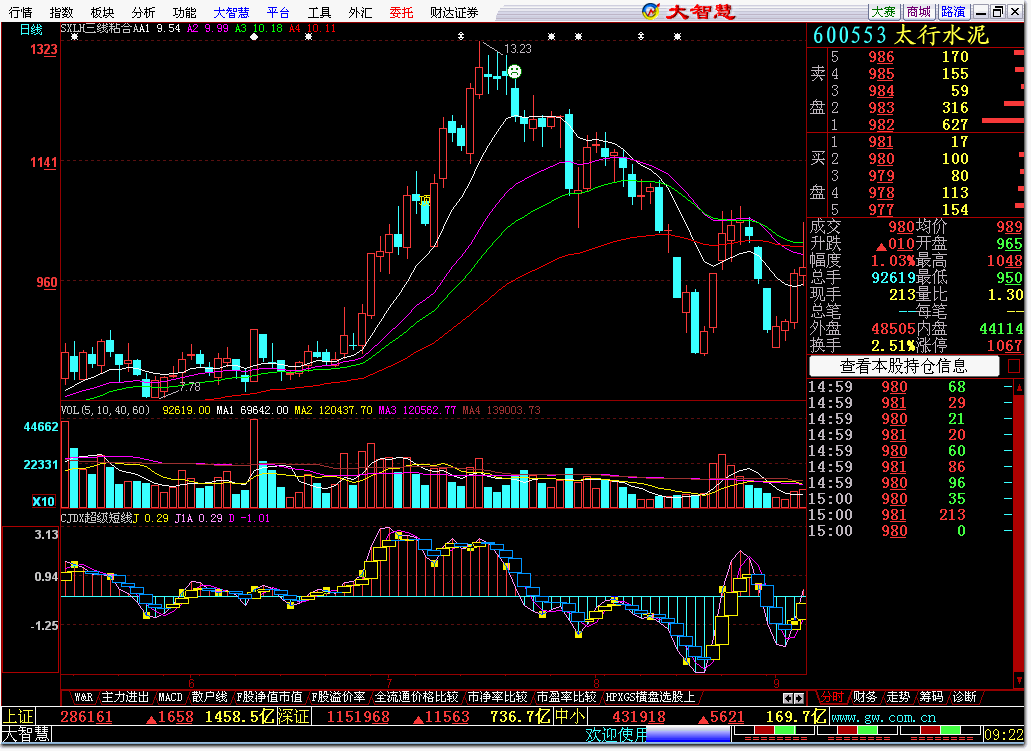This screenshot has height=751, width=1031.
Task: Open the www.gw.com.cn link
Action: tap(884, 717)
